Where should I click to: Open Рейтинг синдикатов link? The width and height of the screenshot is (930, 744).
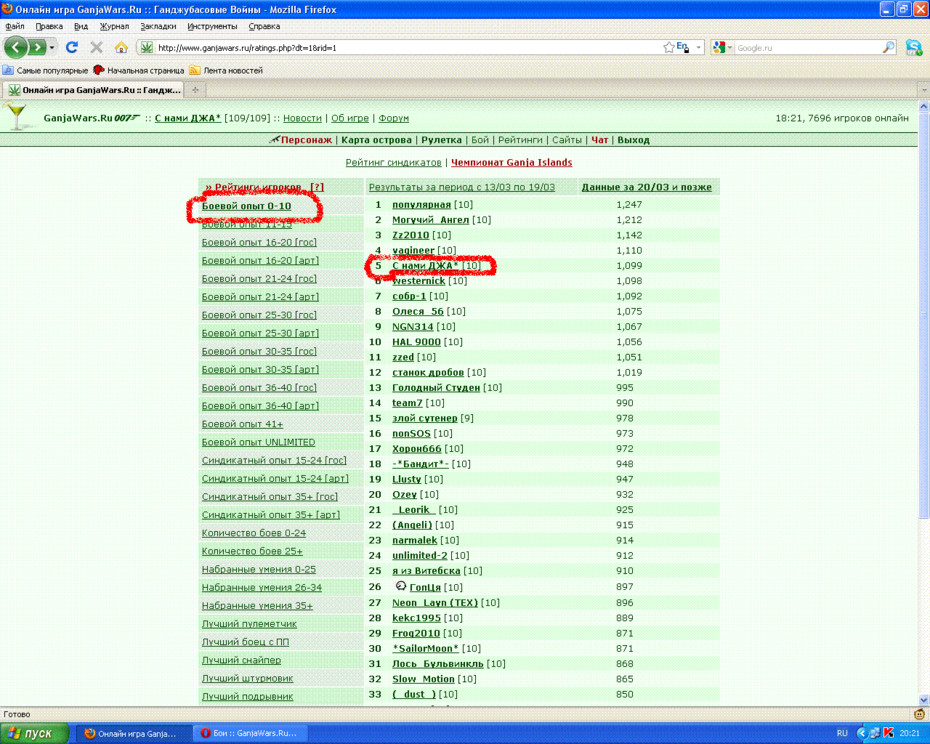coord(393,163)
